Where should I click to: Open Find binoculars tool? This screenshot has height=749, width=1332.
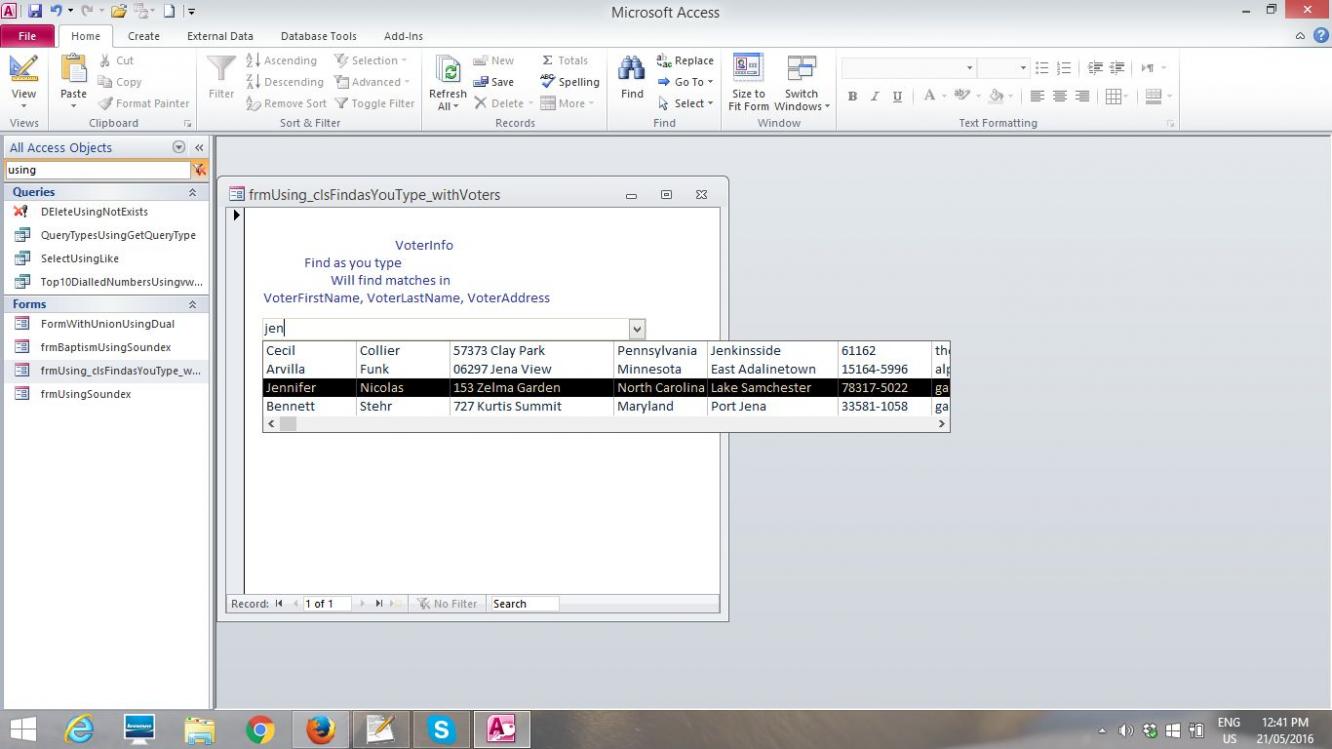pyautogui.click(x=632, y=78)
